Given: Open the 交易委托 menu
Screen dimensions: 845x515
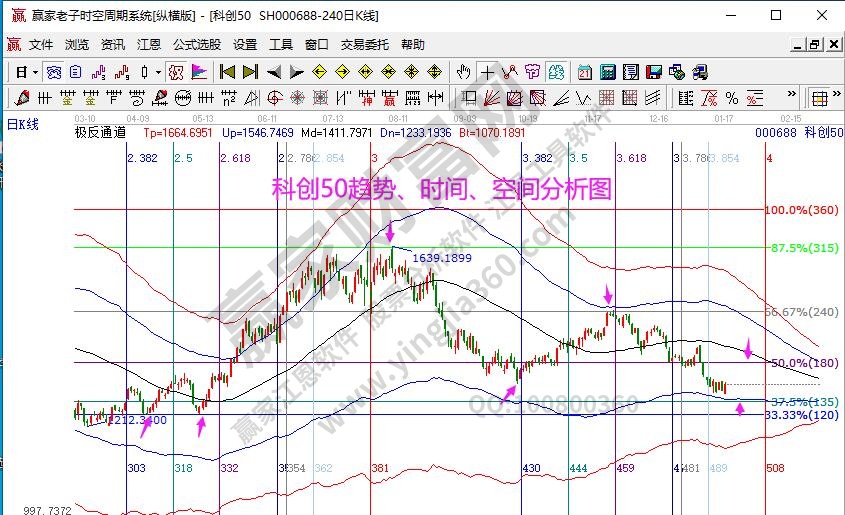Looking at the screenshot, I should tap(364, 45).
